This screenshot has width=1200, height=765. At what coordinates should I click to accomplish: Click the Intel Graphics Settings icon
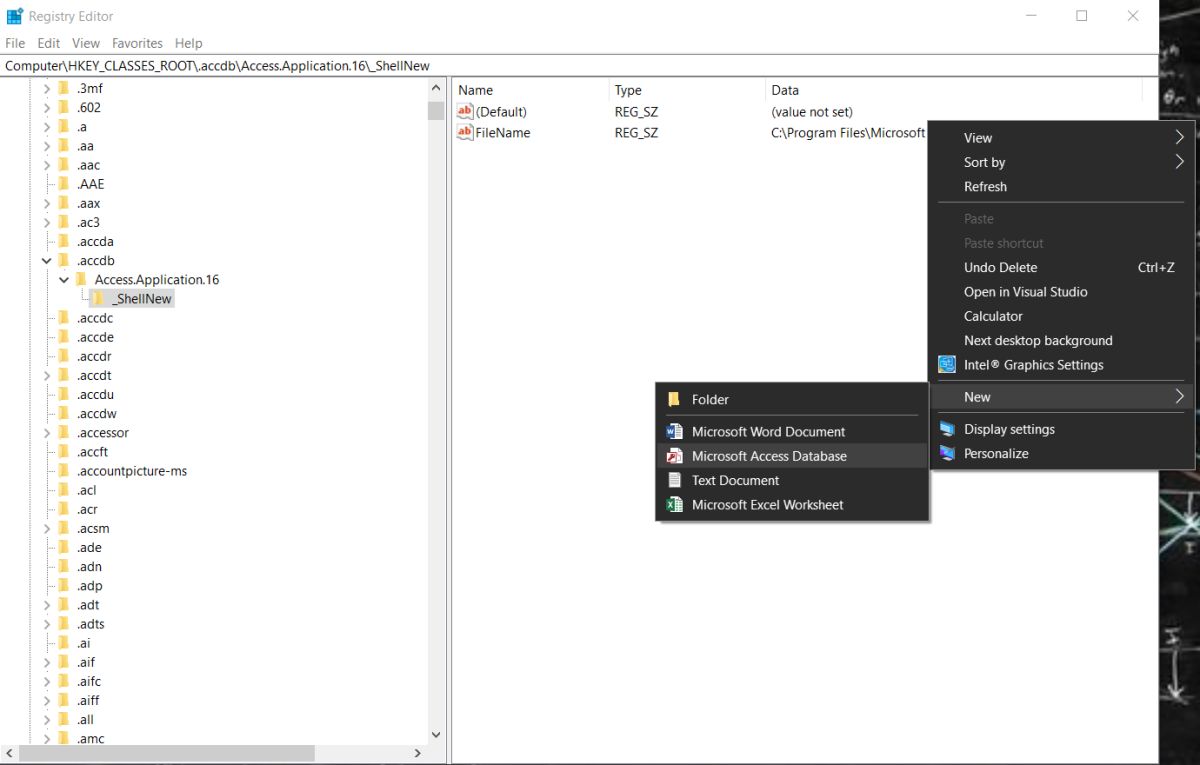(x=947, y=365)
